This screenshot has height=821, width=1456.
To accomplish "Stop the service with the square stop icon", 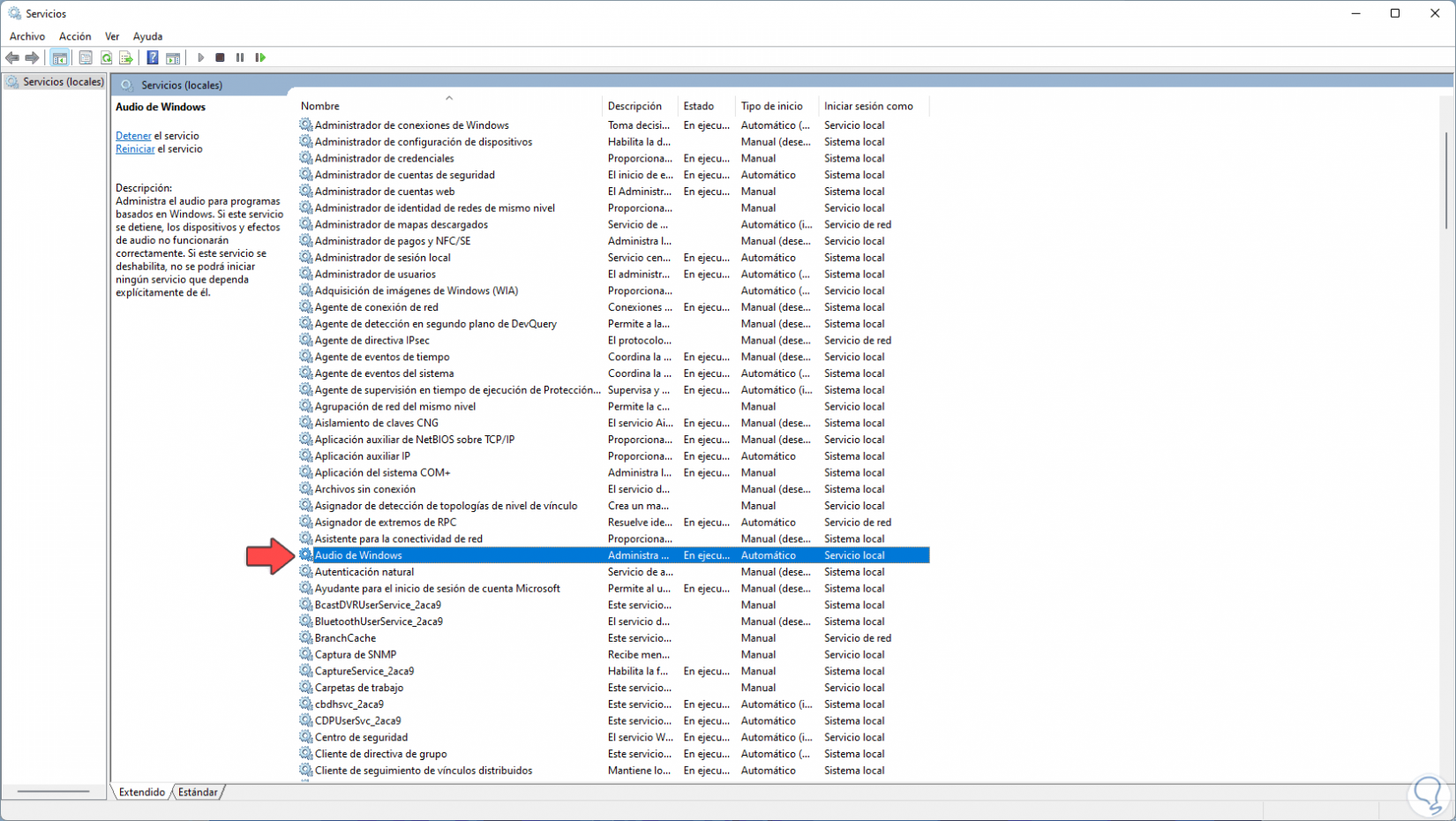I will [221, 58].
